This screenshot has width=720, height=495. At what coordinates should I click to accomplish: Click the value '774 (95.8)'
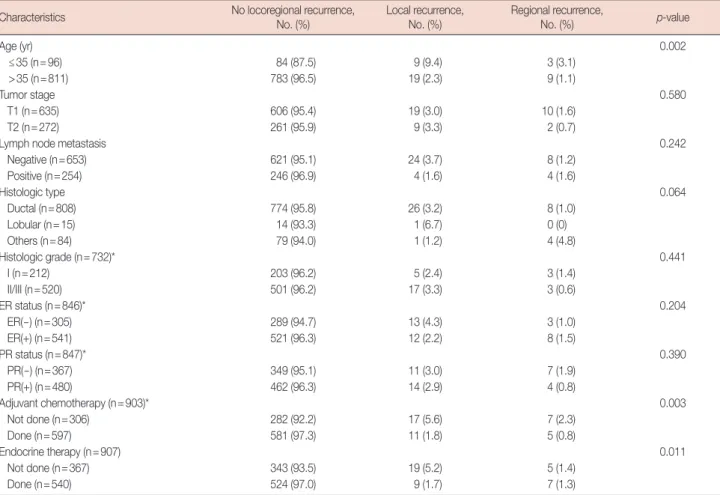tap(293, 208)
